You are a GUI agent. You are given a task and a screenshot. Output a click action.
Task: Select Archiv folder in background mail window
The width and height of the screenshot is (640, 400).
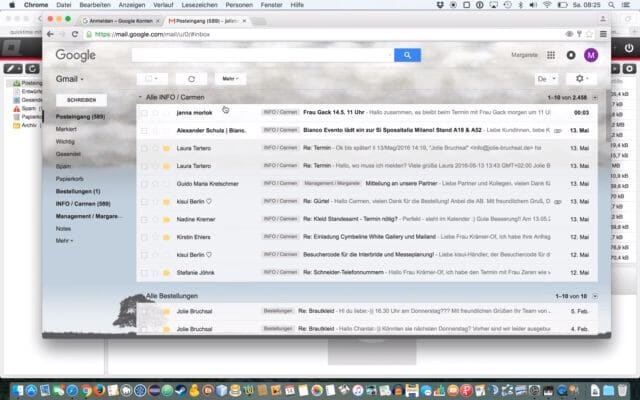[25, 125]
